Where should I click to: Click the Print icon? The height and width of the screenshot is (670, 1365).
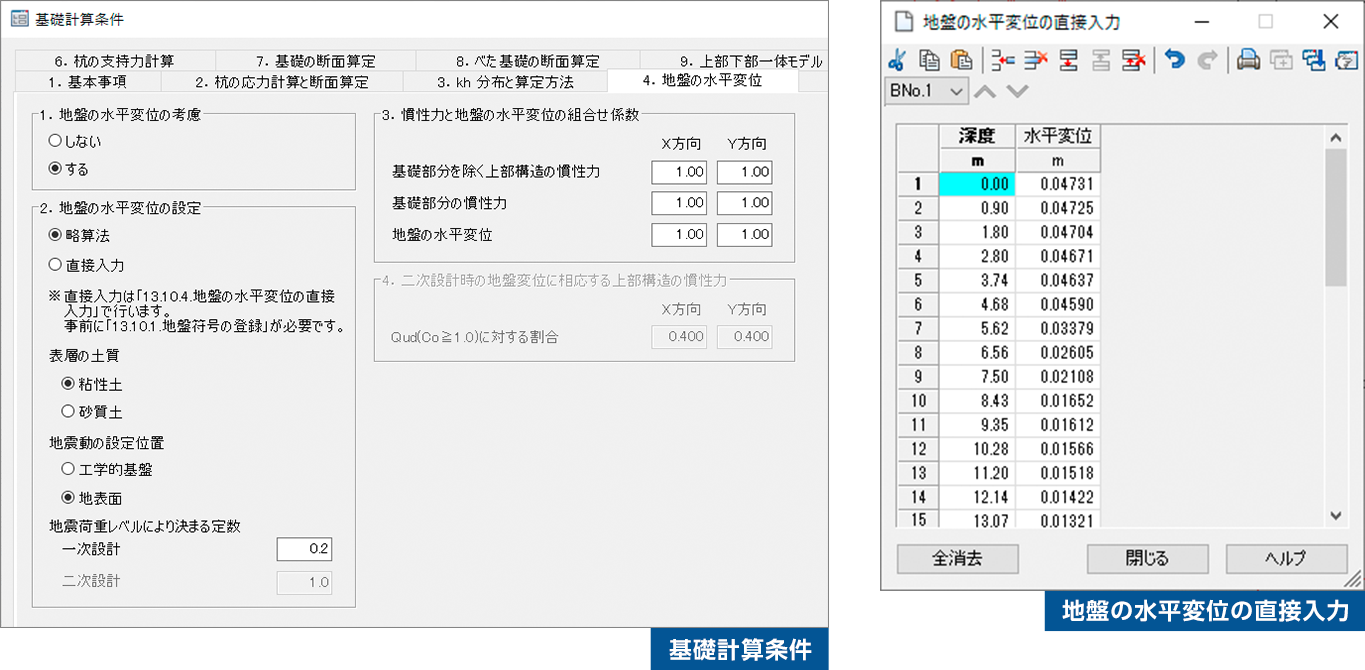point(1248,60)
